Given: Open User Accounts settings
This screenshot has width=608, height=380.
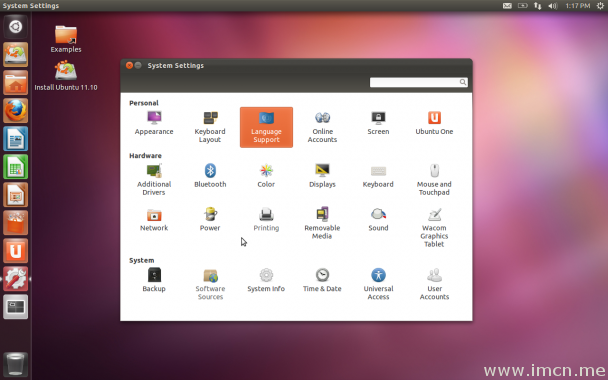Looking at the screenshot, I should pyautogui.click(x=434, y=284).
